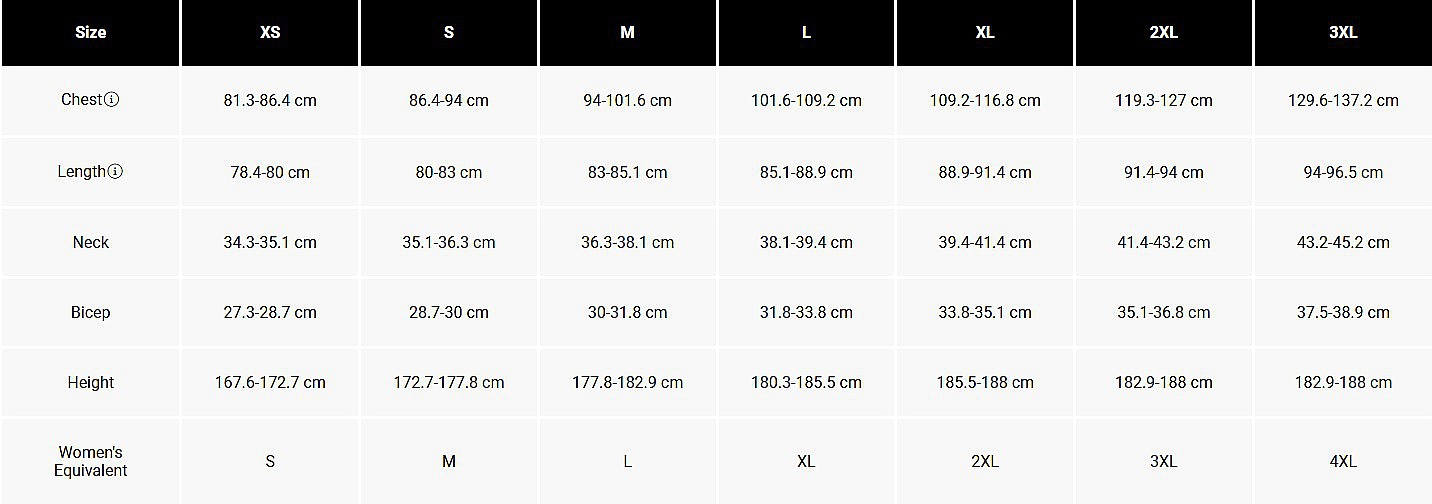Click the Chest row label

pyautogui.click(x=82, y=100)
